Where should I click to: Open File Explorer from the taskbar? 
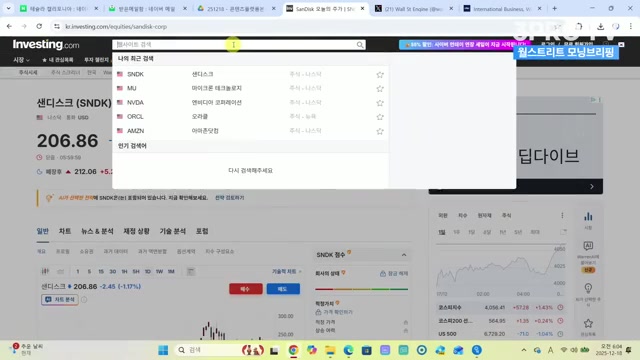click(330, 350)
